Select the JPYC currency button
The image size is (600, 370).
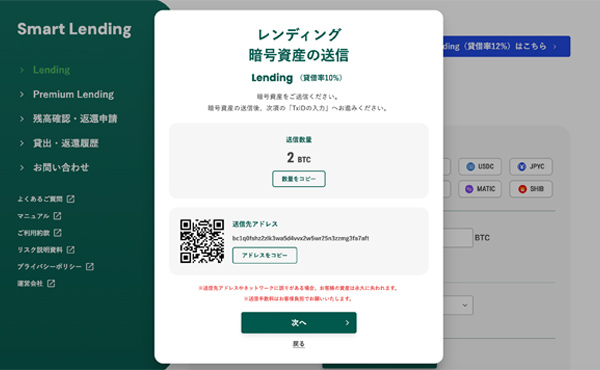click(531, 167)
